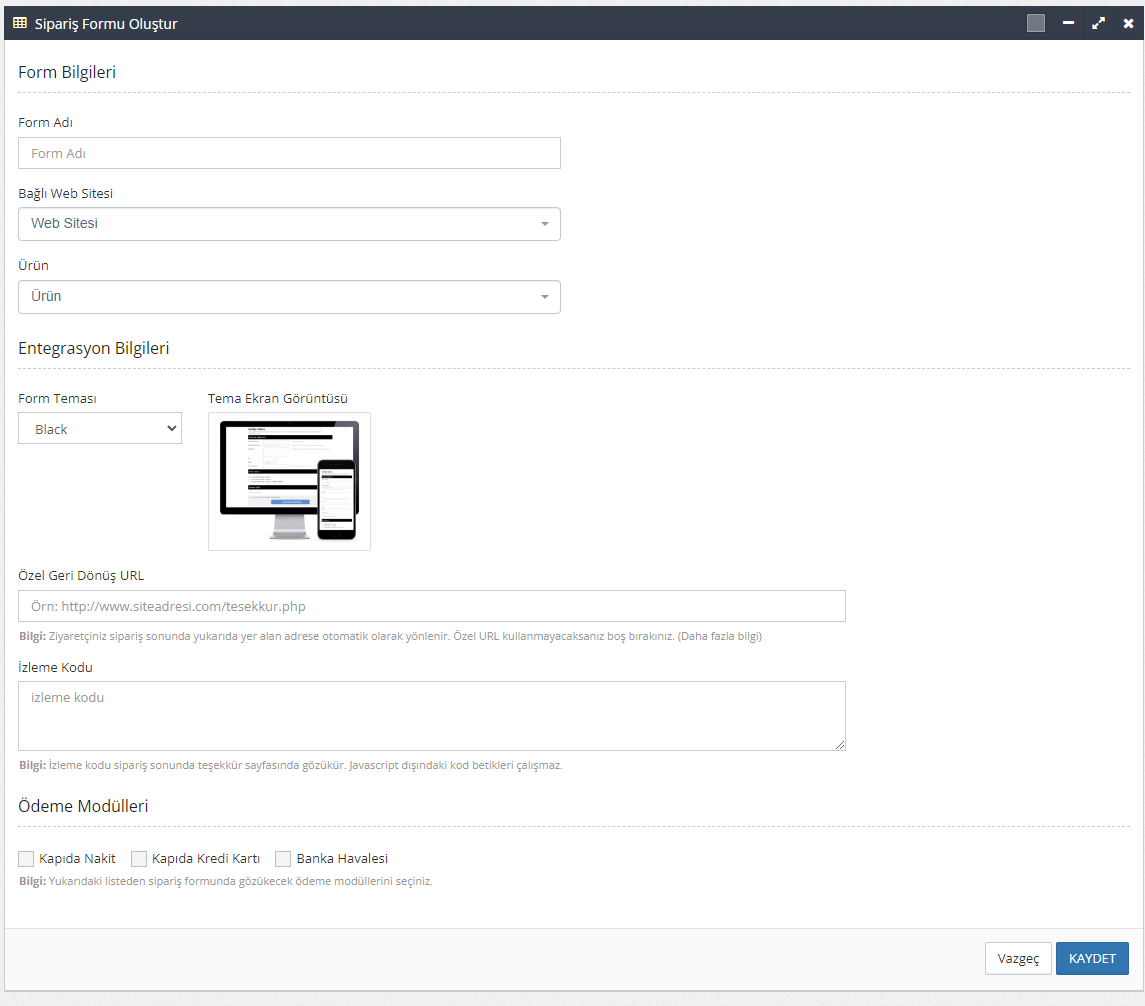Click into the Özel Geri Dönüş URL field

431,606
